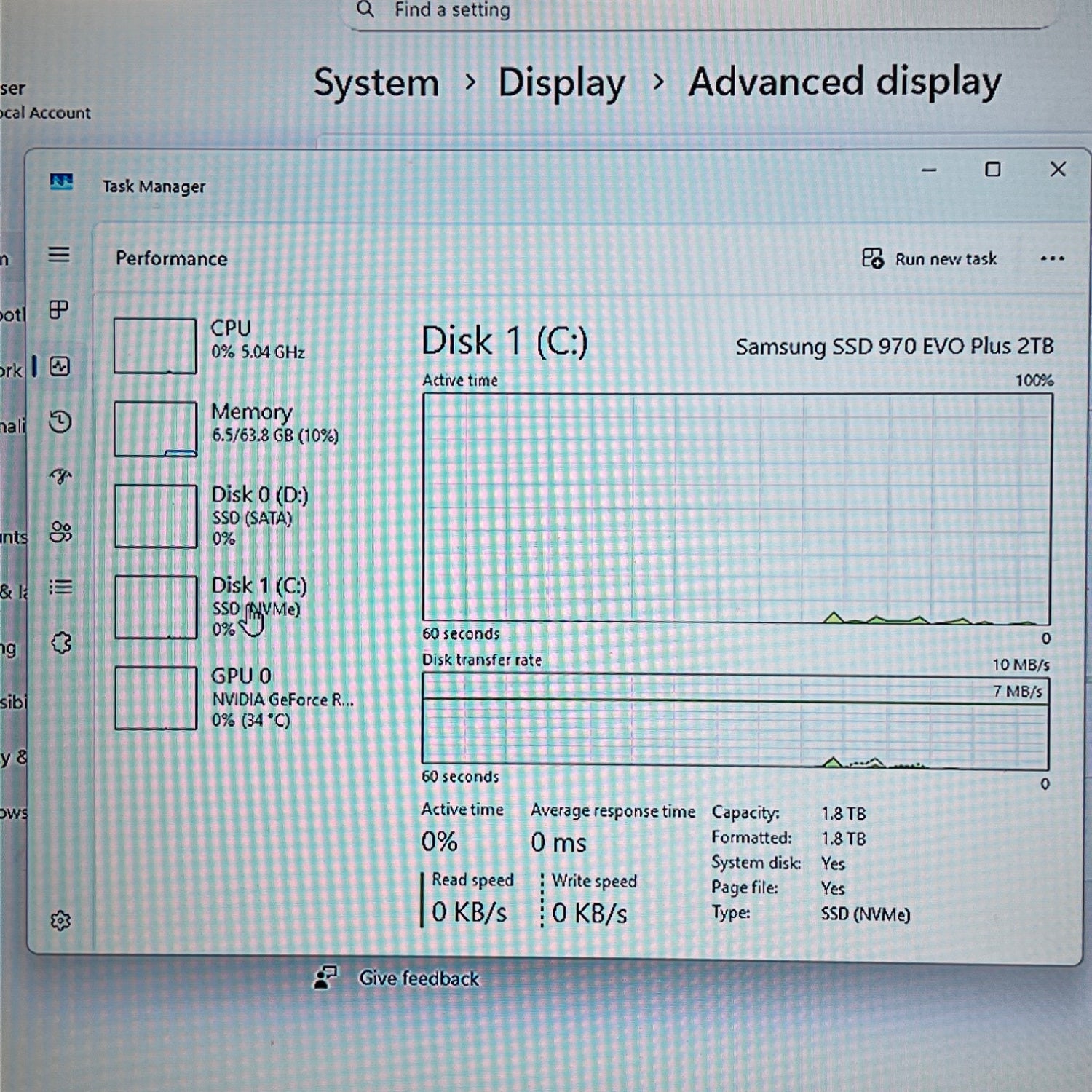Select the Memory entry label
Screen dimensions: 1092x1092
pos(252,411)
